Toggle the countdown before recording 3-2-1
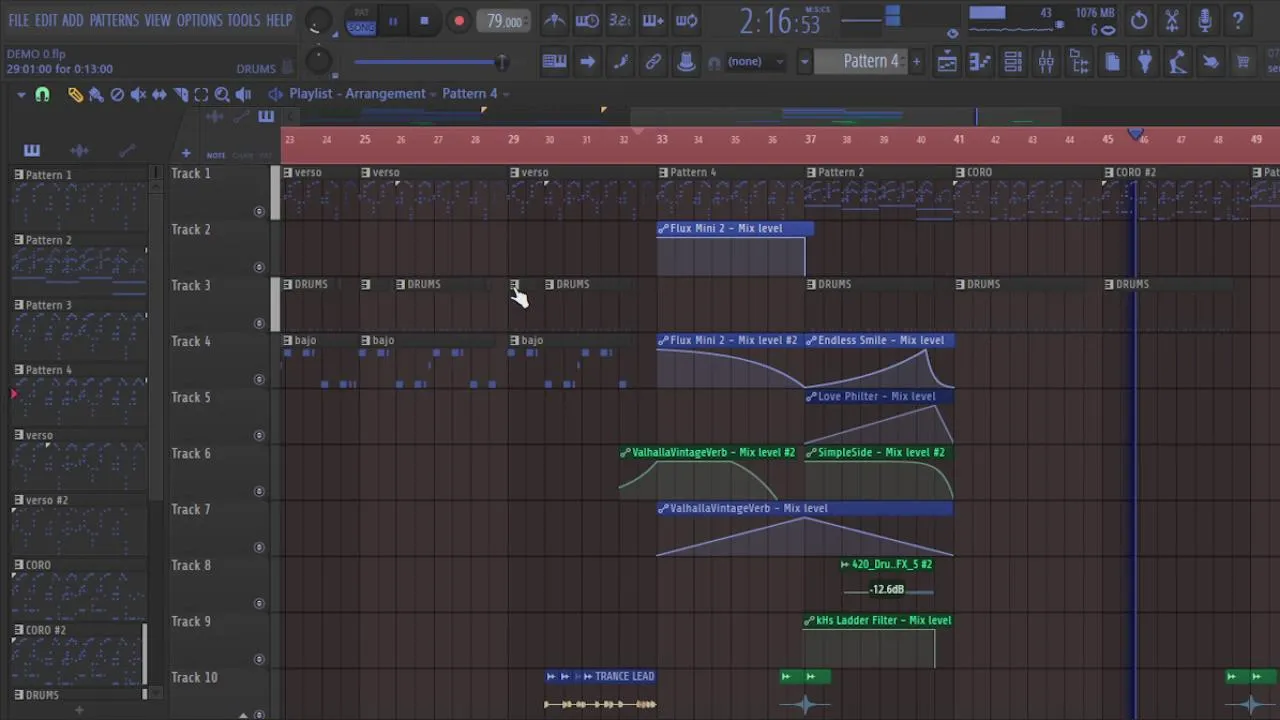Image resolution: width=1280 pixels, height=720 pixels. (620, 20)
